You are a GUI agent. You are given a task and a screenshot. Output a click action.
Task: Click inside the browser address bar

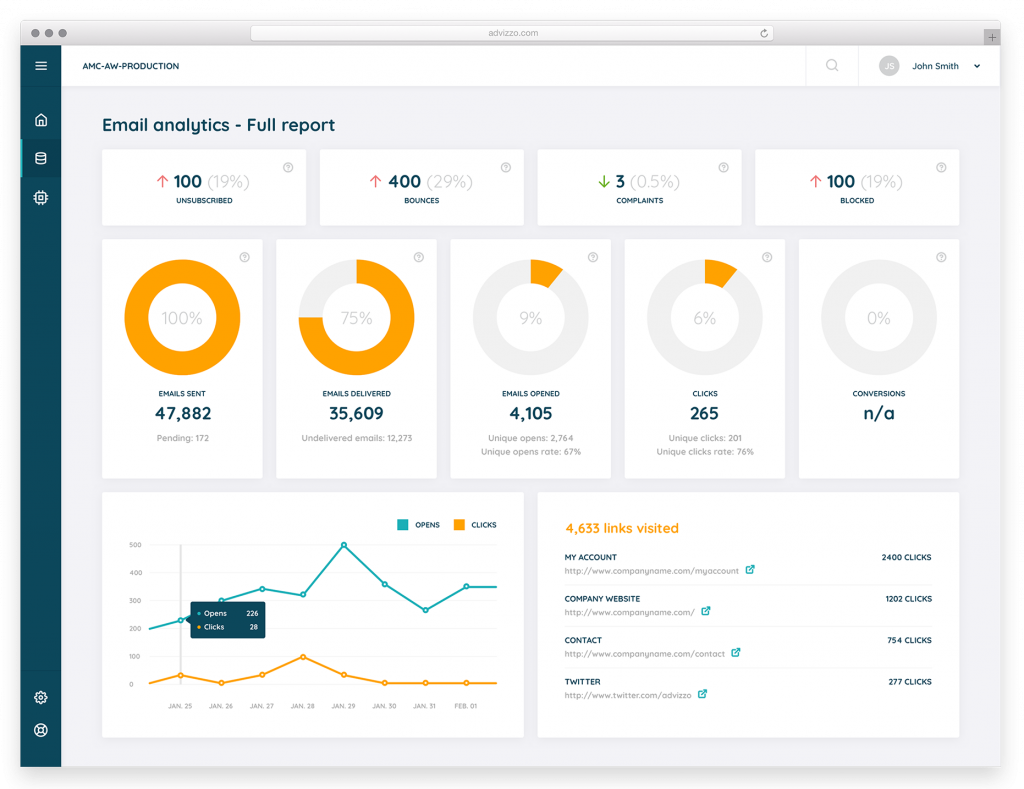(514, 32)
